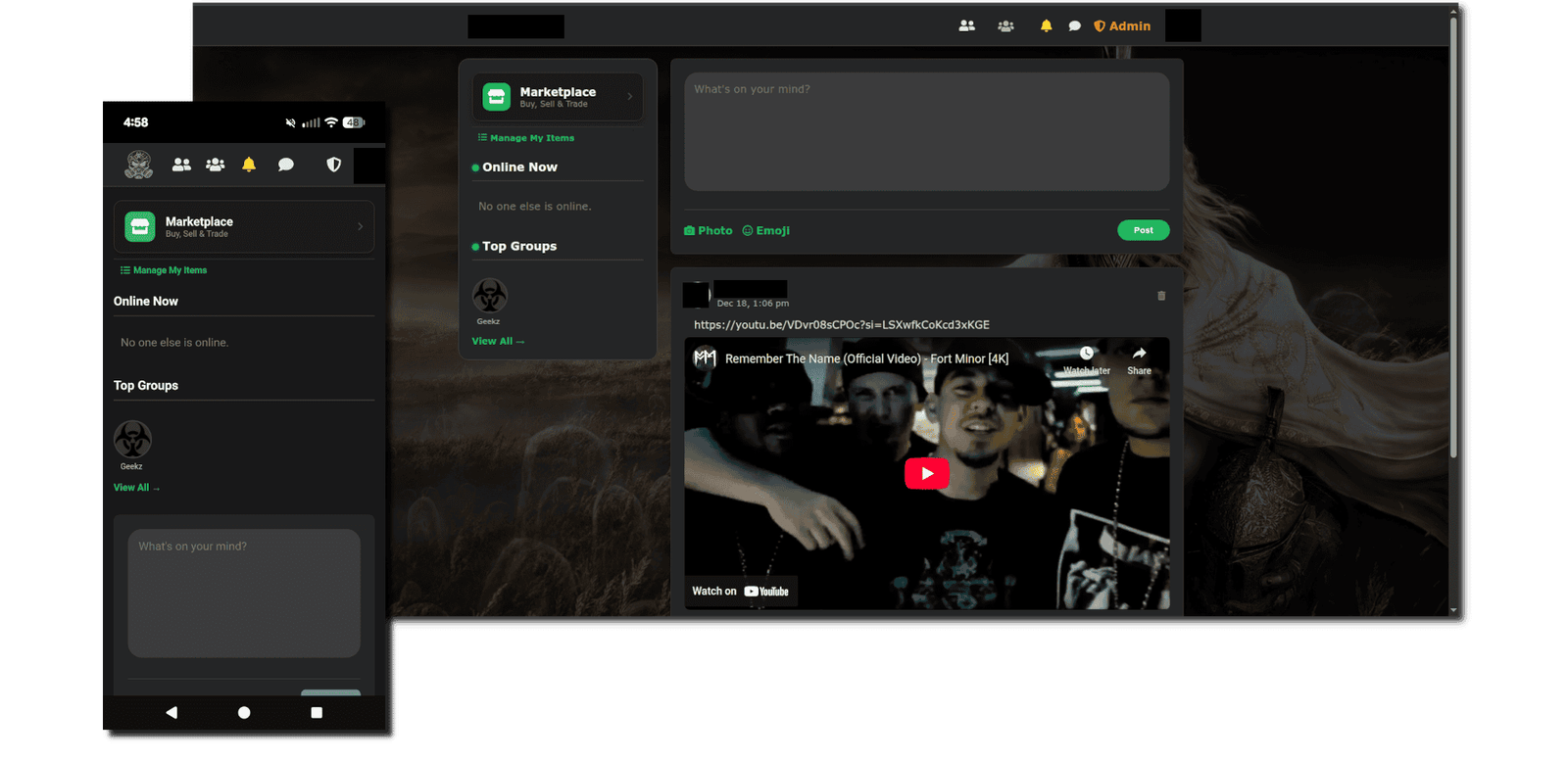The image size is (1568, 761).
Task: Tap green Marketplace store icon on mobile
Action: (140, 226)
